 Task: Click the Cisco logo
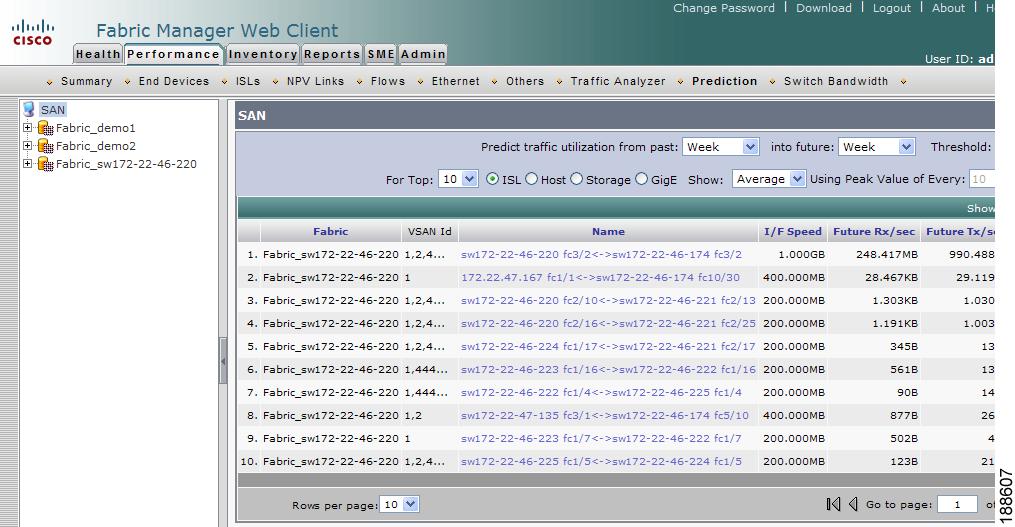(32, 32)
